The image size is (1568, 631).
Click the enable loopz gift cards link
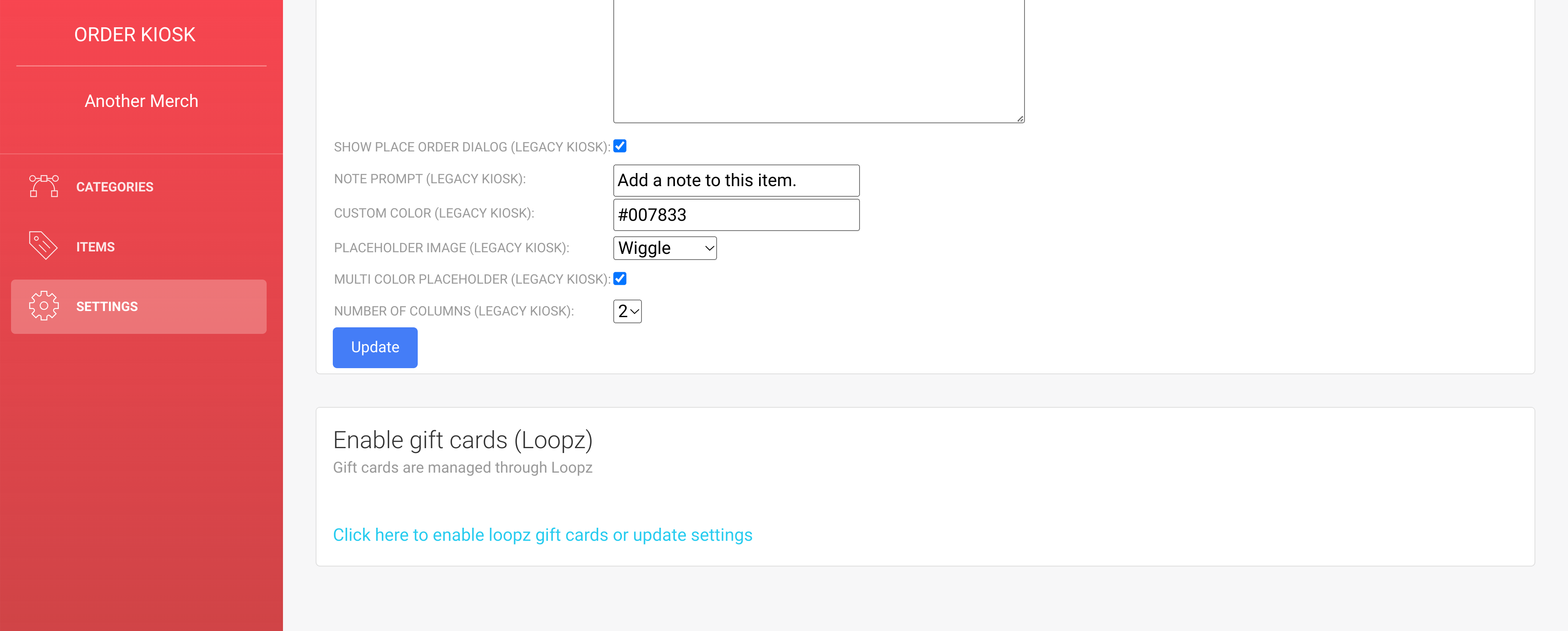click(x=542, y=535)
